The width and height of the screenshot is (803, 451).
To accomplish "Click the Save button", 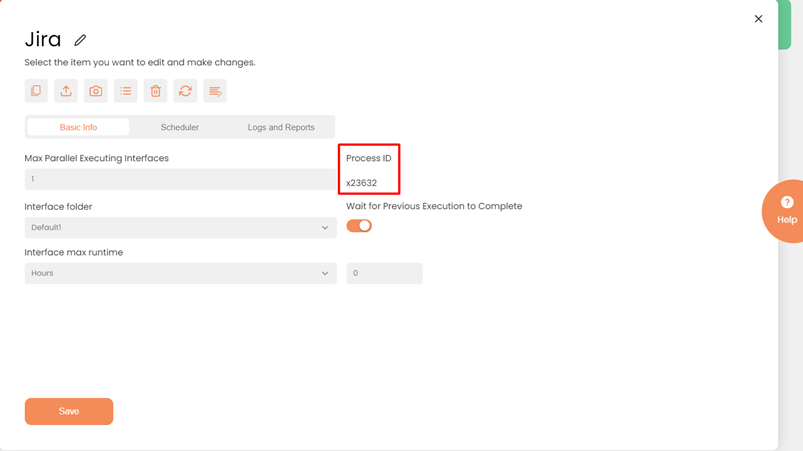I will (x=69, y=411).
